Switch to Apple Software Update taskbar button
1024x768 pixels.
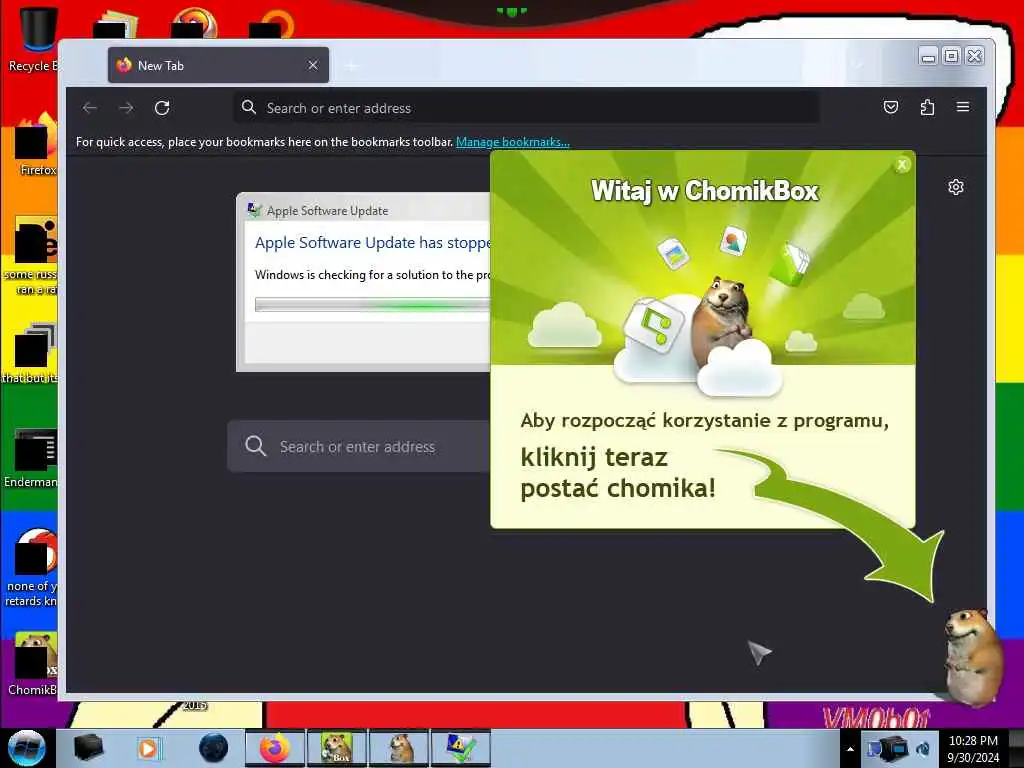click(460, 748)
